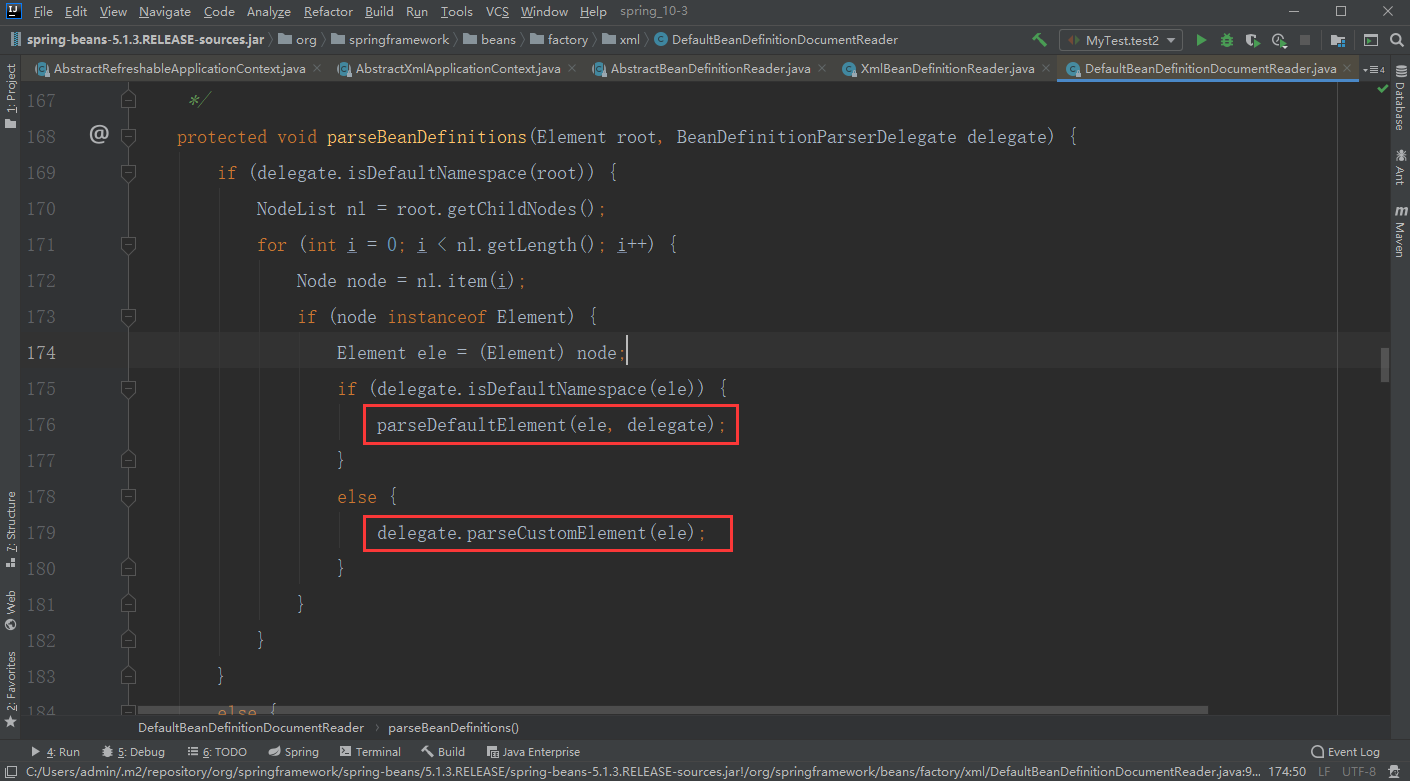The width and height of the screenshot is (1410, 781).
Task: Click the Search Everywhere magnifier icon
Action: pyautogui.click(x=1396, y=40)
